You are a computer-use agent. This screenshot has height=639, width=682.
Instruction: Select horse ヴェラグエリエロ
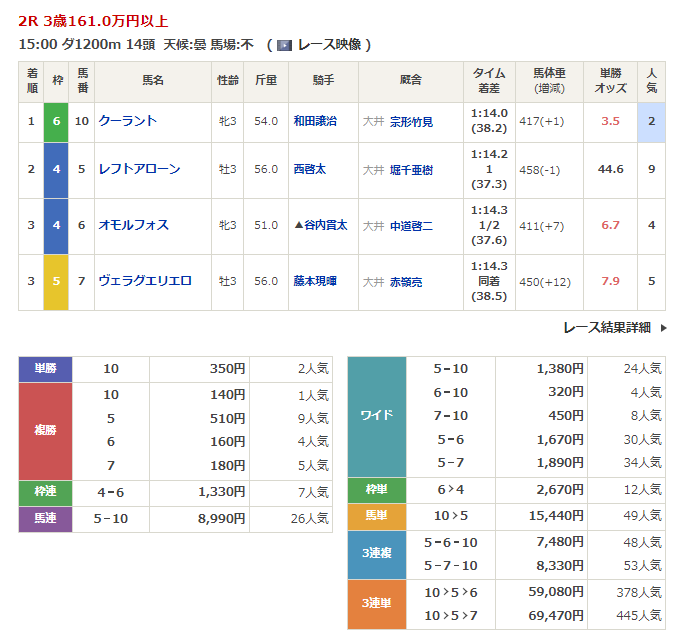pyautogui.click(x=145, y=281)
